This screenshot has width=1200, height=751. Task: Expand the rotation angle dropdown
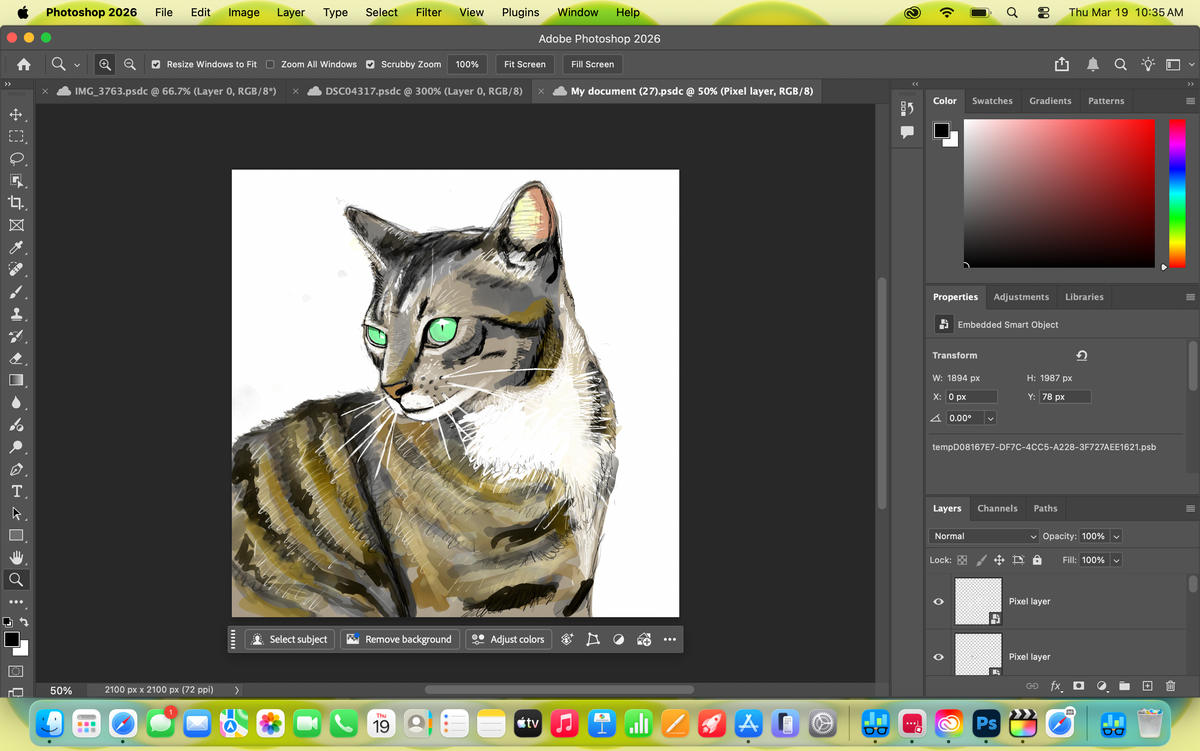coord(990,418)
